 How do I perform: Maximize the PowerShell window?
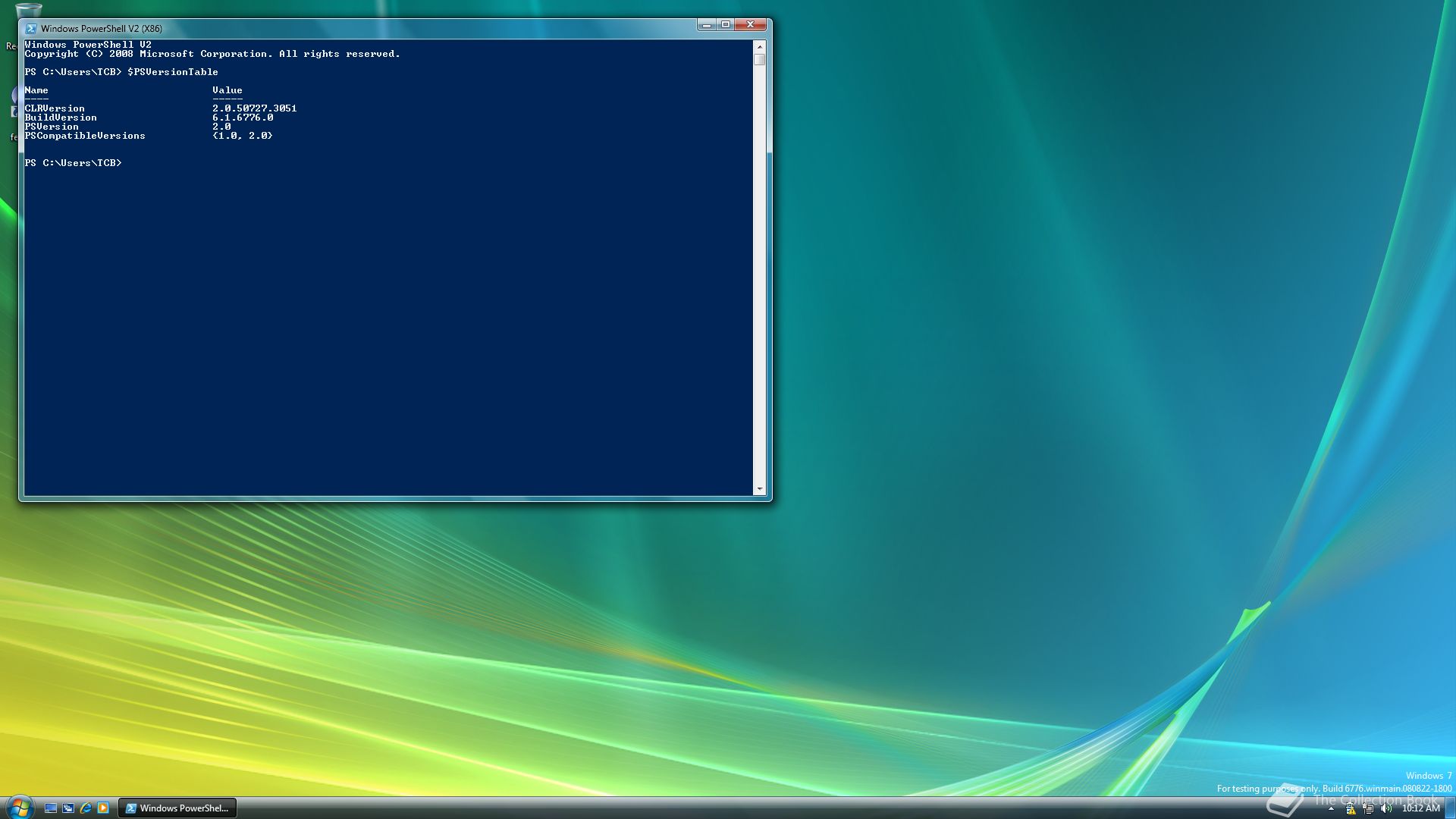click(x=726, y=24)
